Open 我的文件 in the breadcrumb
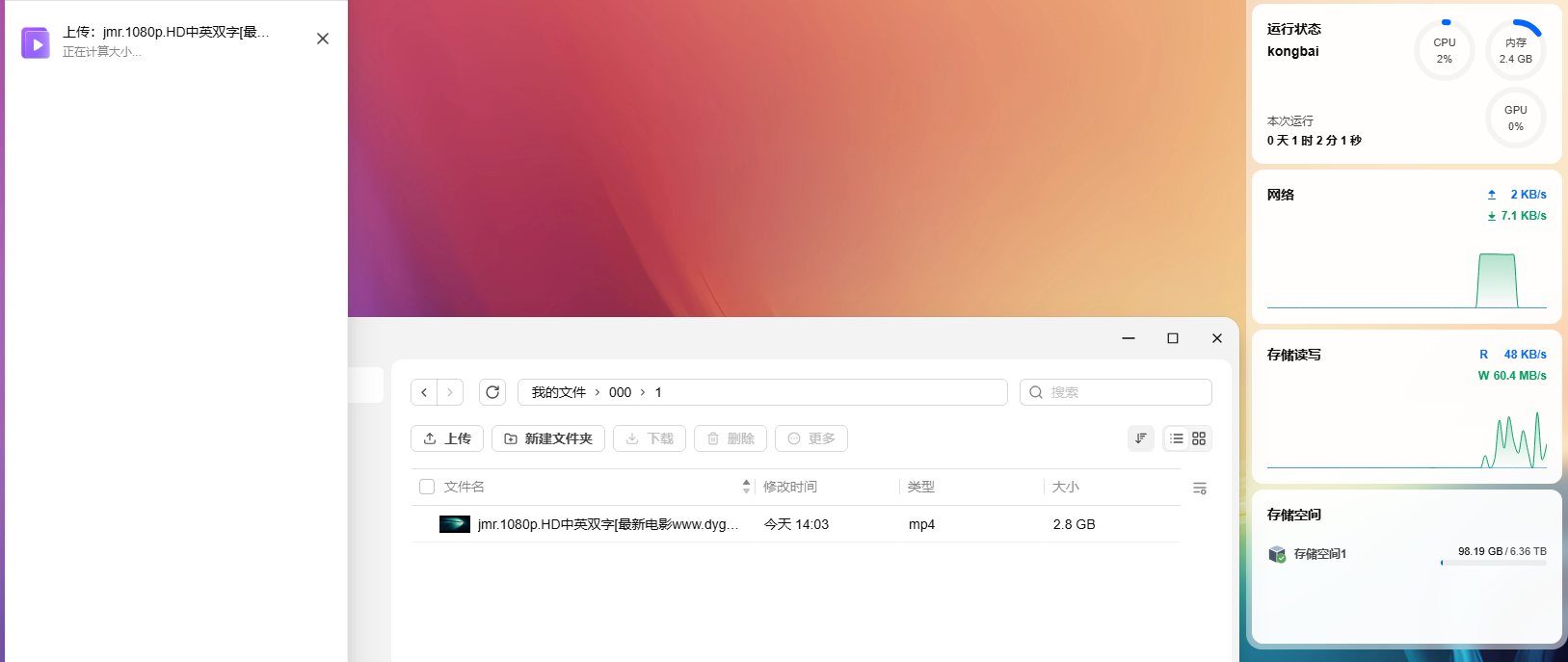1568x662 pixels. [x=559, y=392]
